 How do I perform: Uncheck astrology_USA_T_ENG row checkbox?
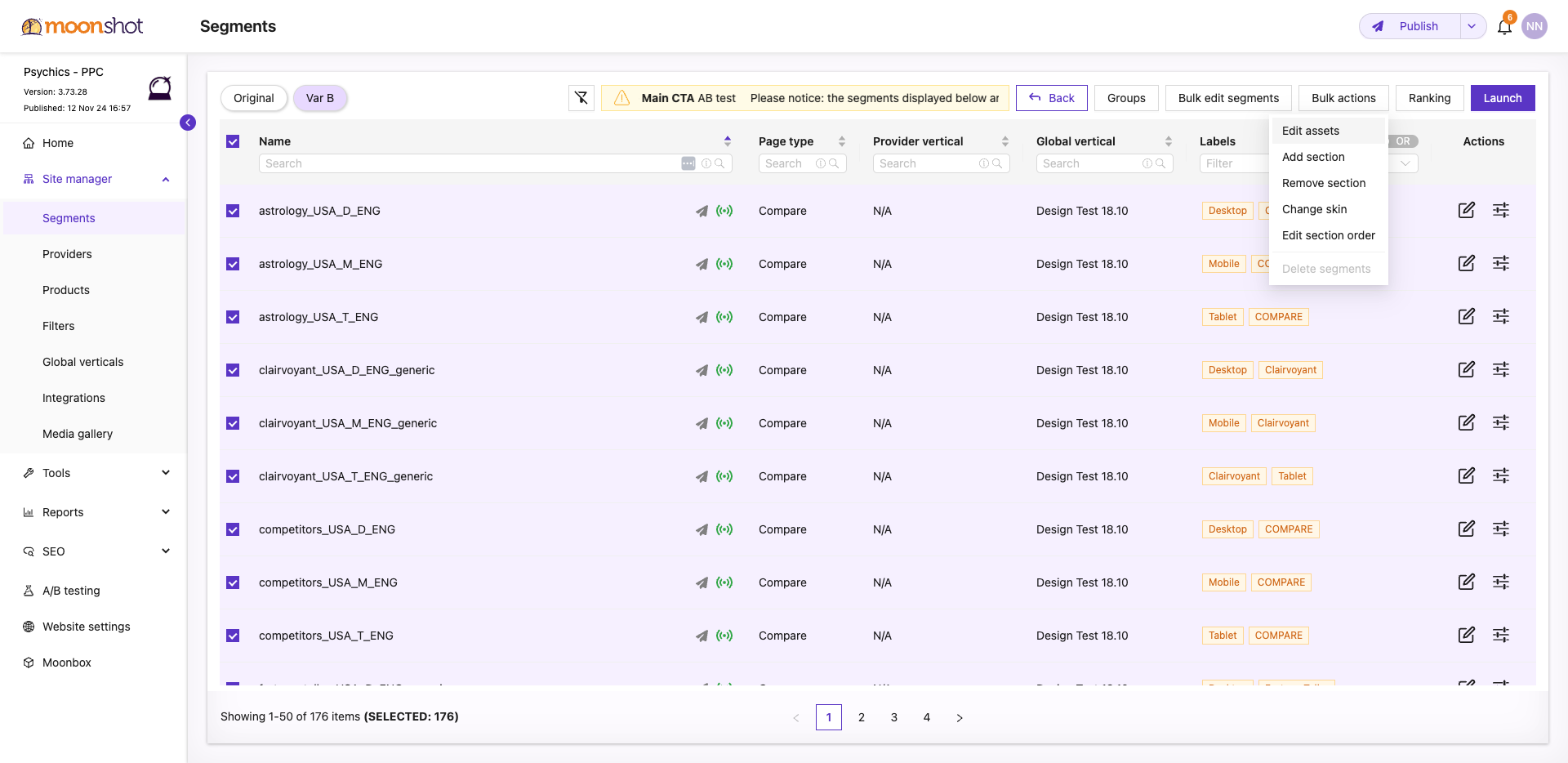pyautogui.click(x=233, y=317)
